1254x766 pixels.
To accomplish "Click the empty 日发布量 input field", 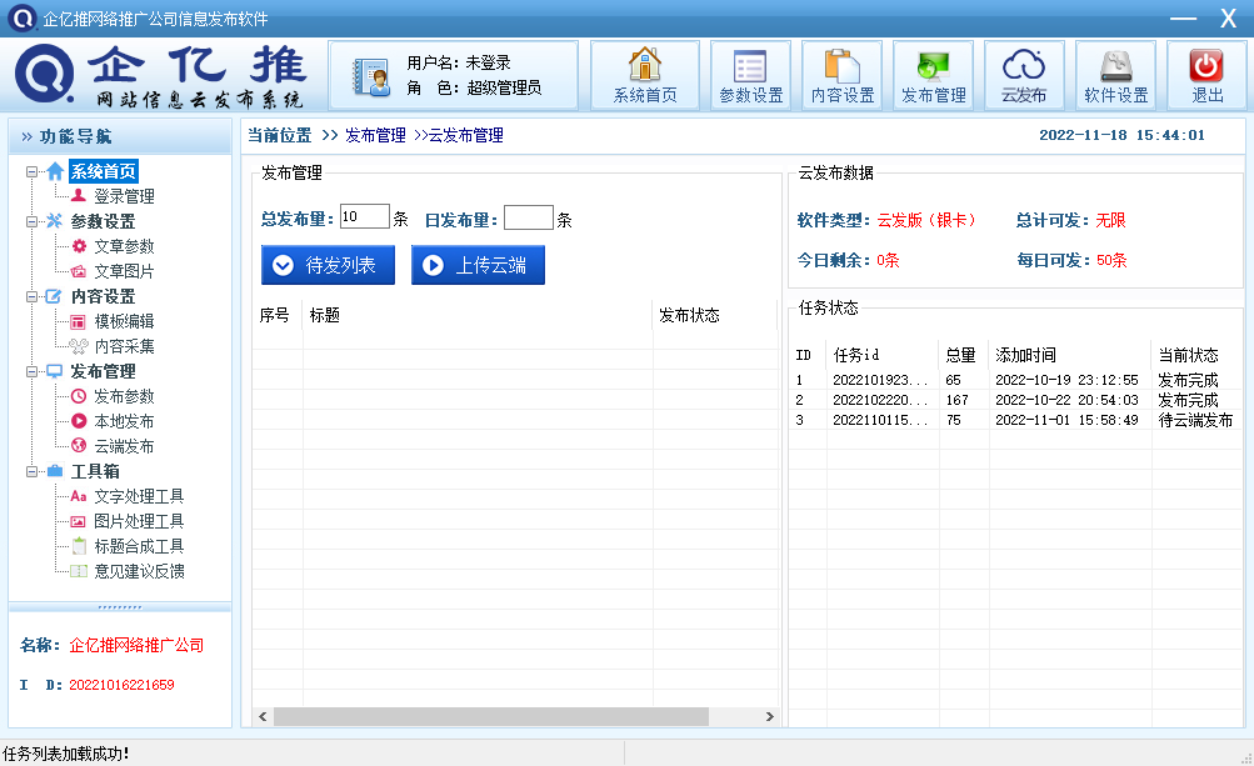I will point(528,218).
